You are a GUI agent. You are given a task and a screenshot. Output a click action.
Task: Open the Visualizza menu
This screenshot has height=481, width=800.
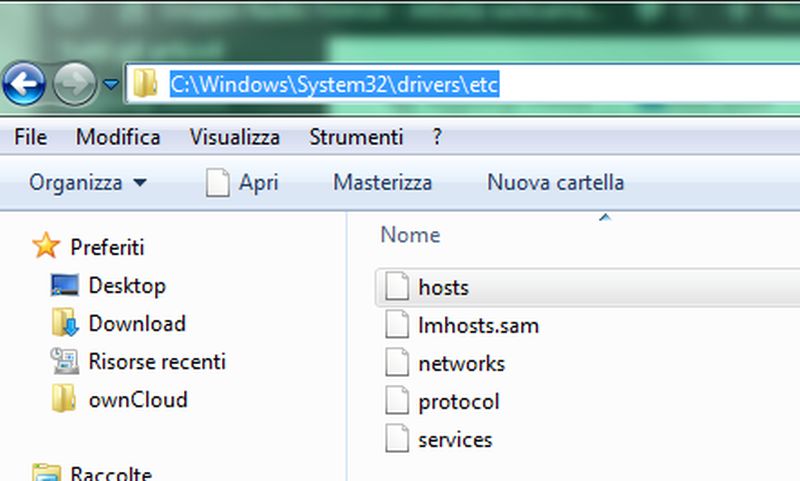click(x=235, y=137)
